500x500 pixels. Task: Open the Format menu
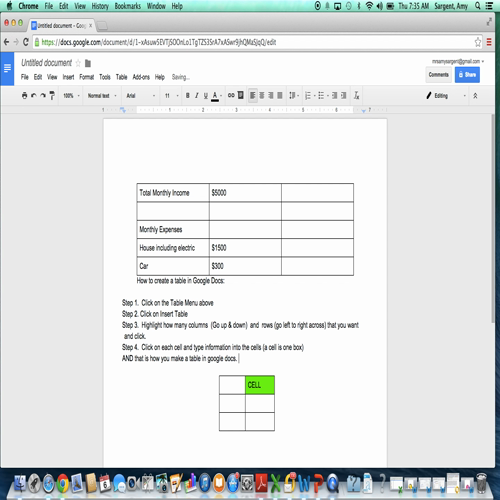[87, 77]
